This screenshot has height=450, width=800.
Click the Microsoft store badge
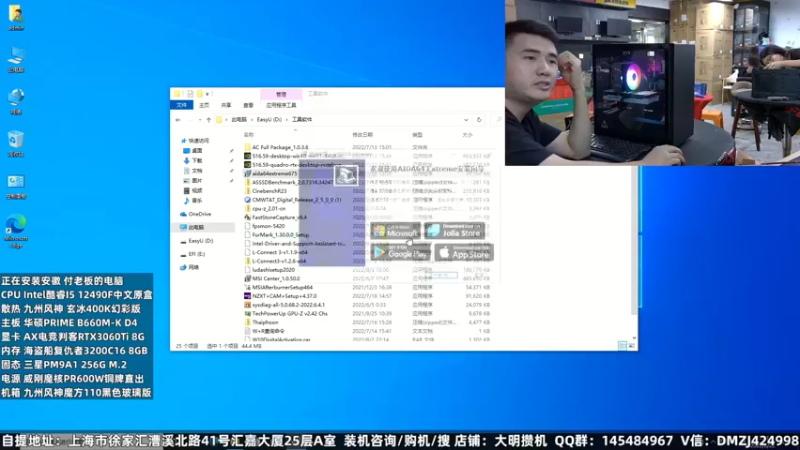click(395, 231)
